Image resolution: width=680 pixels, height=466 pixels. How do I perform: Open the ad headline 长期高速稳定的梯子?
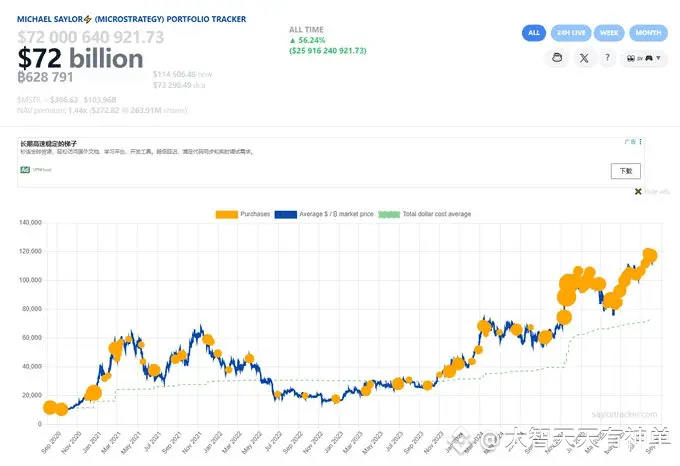(49, 143)
